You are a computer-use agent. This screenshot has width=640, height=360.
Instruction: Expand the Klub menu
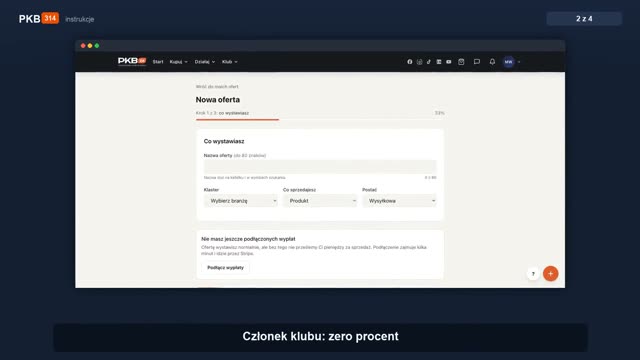pyautogui.click(x=229, y=62)
